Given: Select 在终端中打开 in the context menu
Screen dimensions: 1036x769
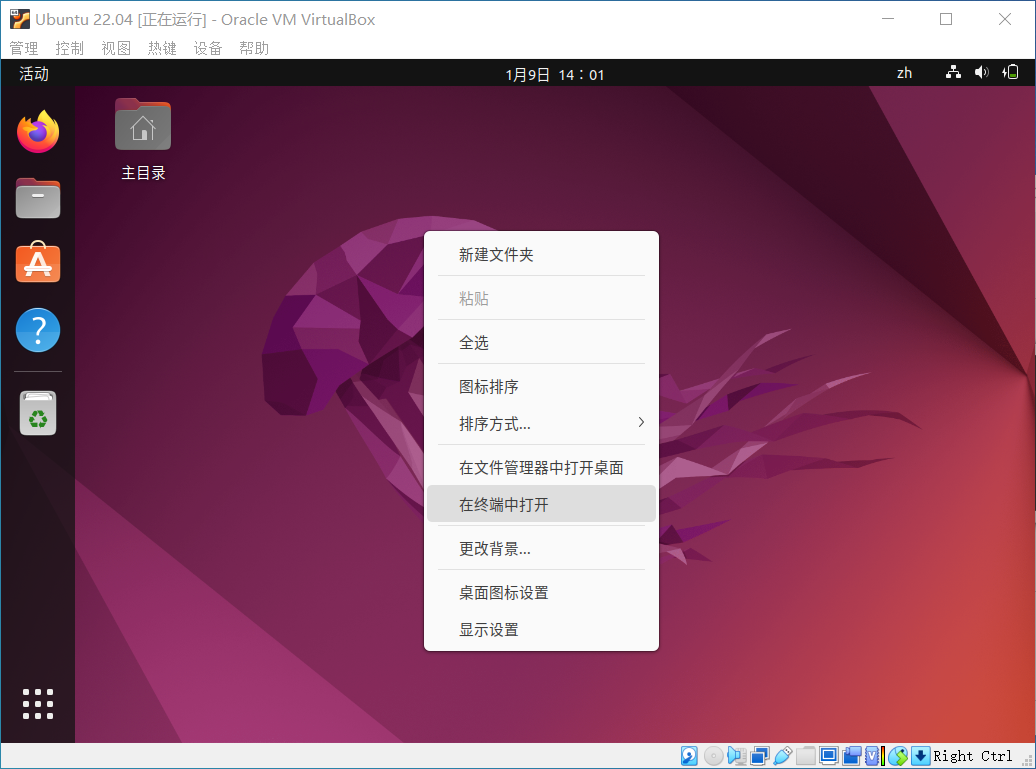Looking at the screenshot, I should click(541, 504).
